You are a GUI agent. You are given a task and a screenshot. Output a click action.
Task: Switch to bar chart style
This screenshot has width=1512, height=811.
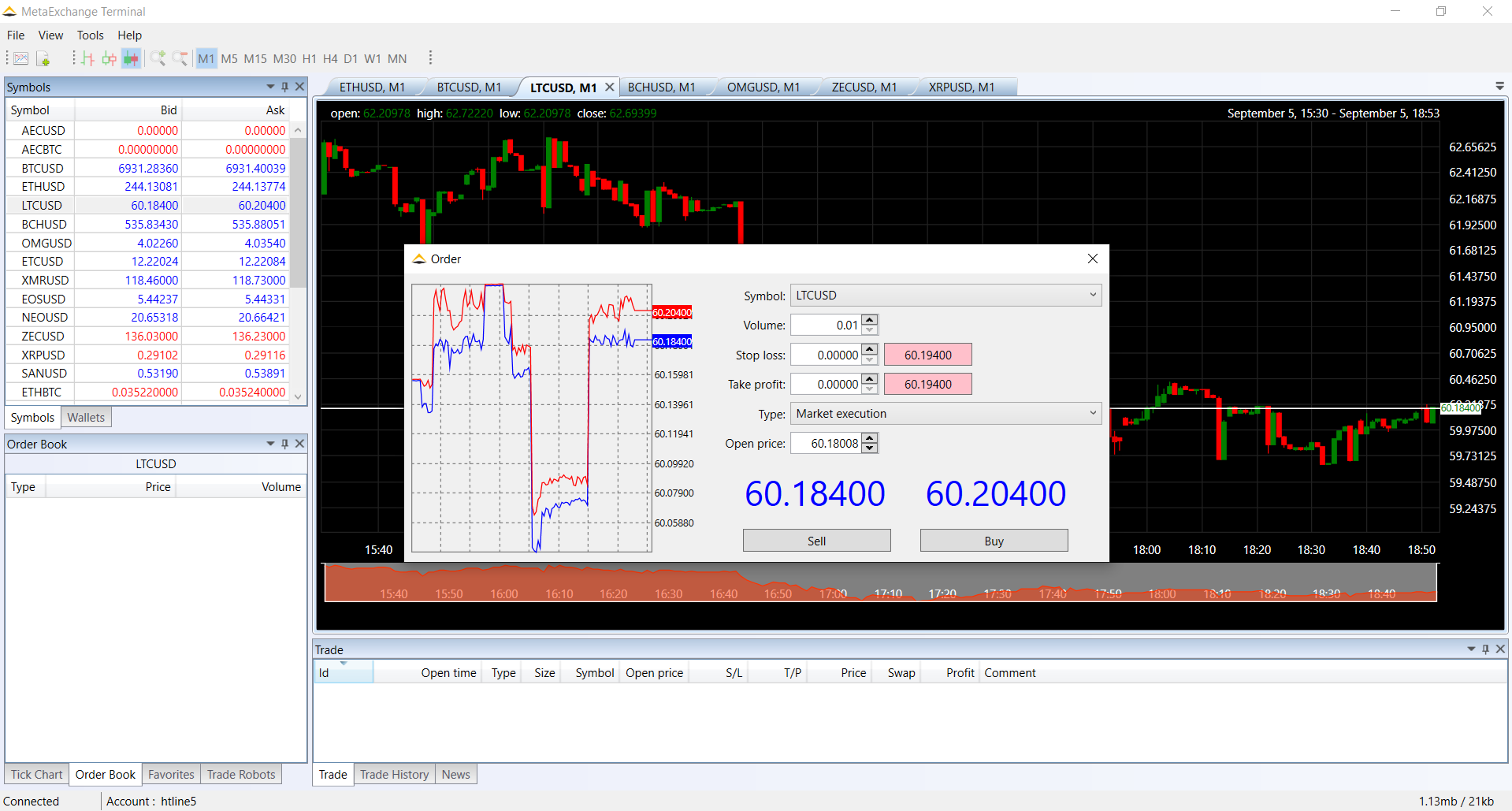coord(87,58)
